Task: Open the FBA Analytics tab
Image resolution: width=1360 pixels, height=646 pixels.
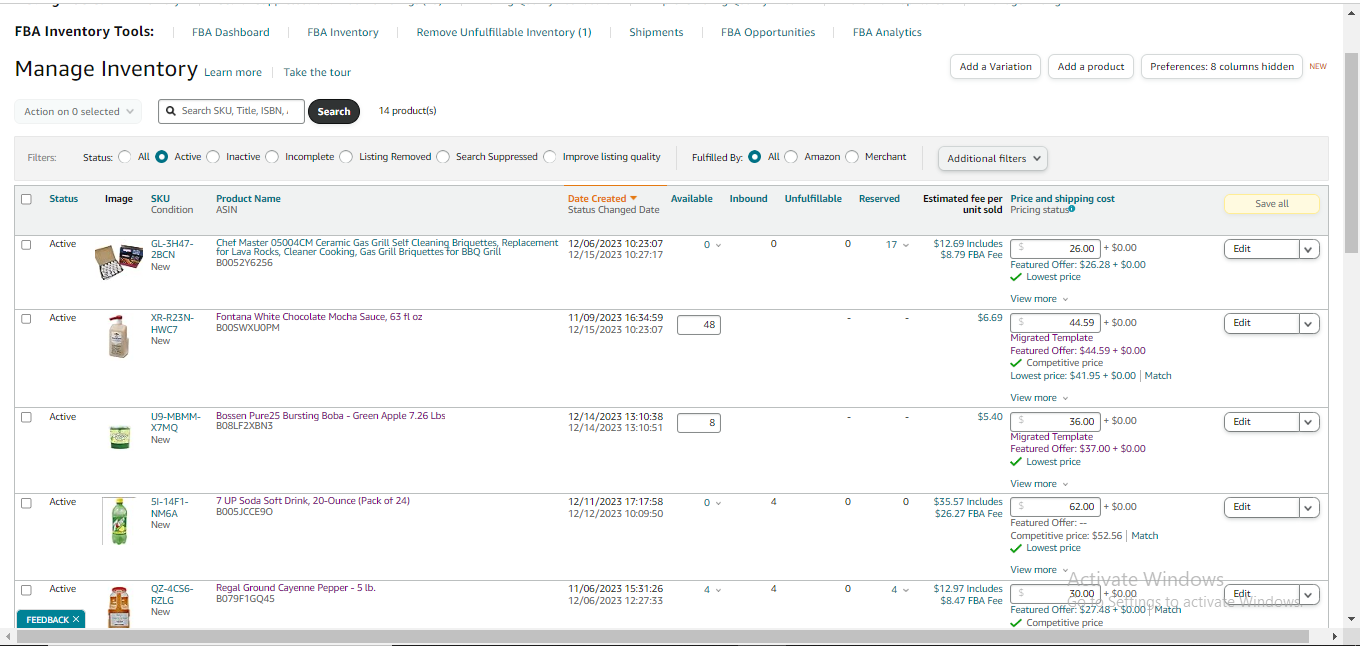Action: coord(887,32)
